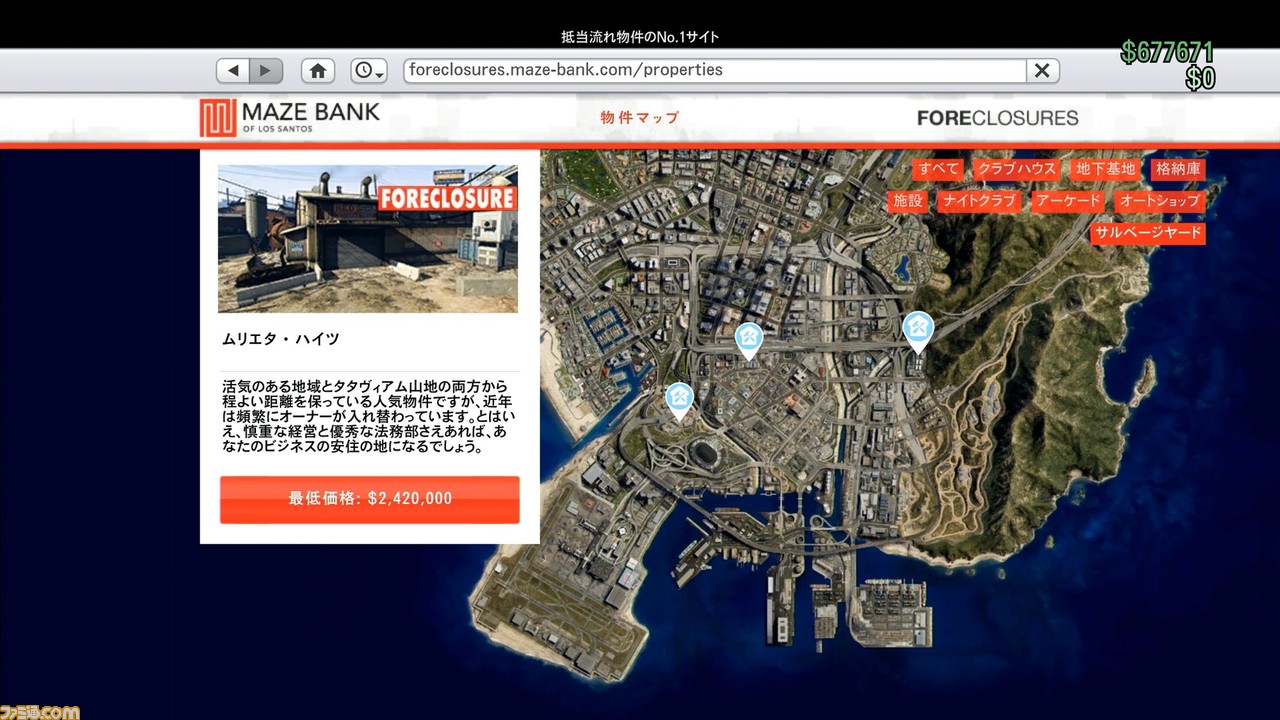The width and height of the screenshot is (1280, 720).
Task: Click the Maze Bank logo
Action: click(290, 117)
